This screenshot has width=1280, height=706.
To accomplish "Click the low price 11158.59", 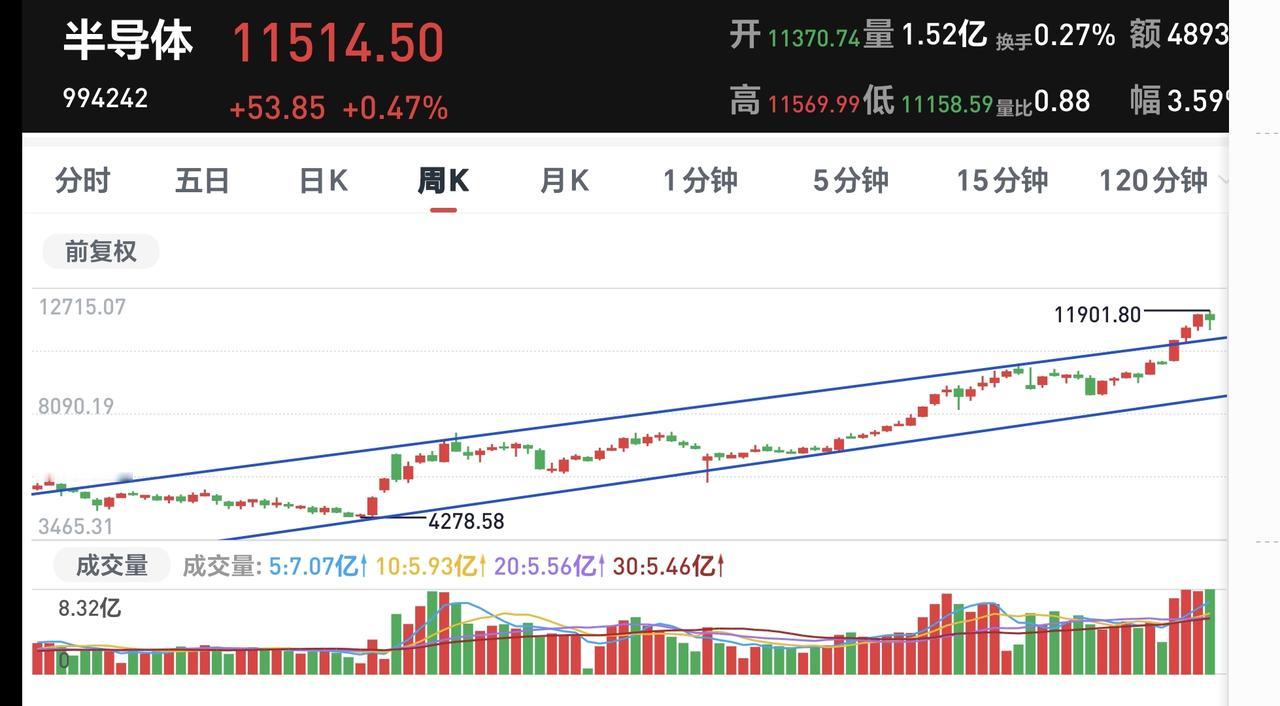I will coord(947,103).
